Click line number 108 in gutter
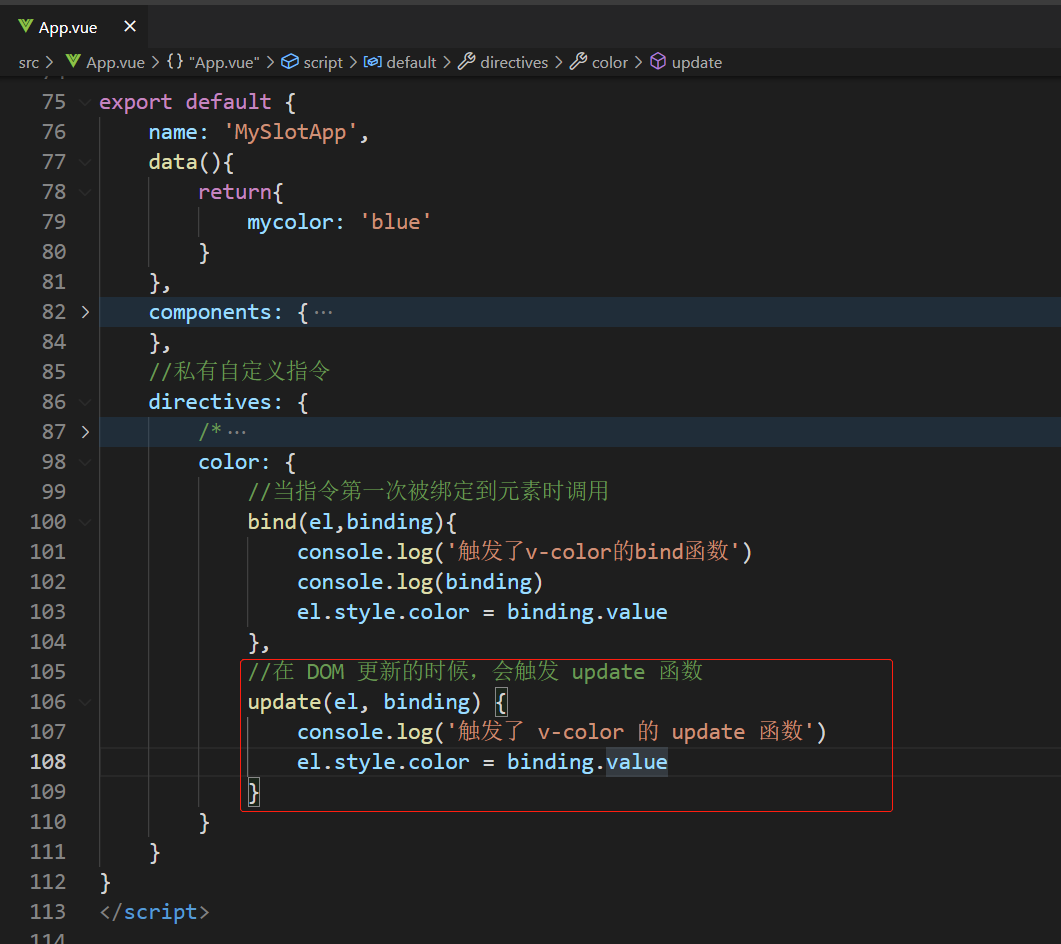This screenshot has height=944, width=1061. [x=48, y=762]
